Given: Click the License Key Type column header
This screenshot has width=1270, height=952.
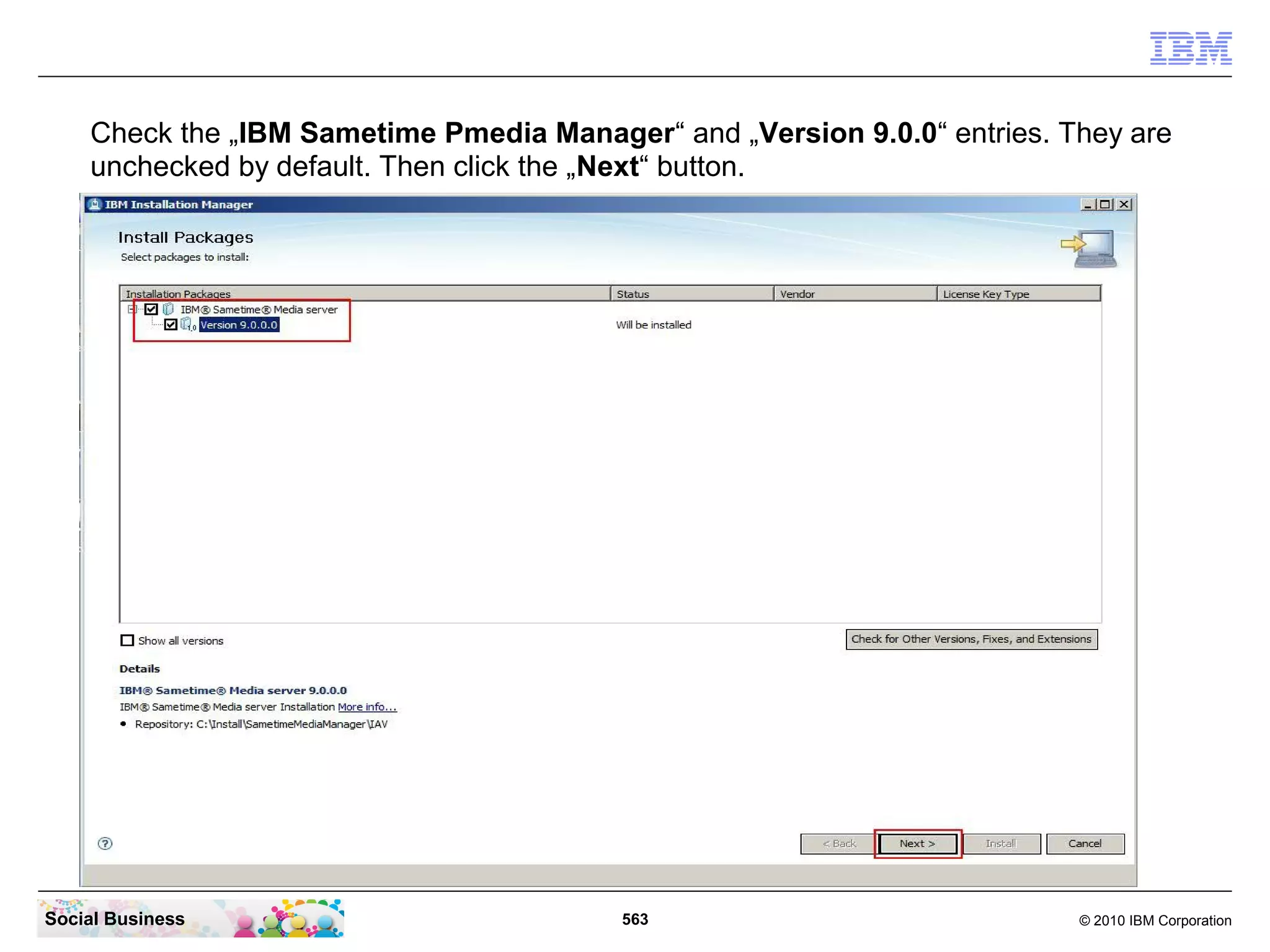Looking at the screenshot, I should click(x=1019, y=294).
